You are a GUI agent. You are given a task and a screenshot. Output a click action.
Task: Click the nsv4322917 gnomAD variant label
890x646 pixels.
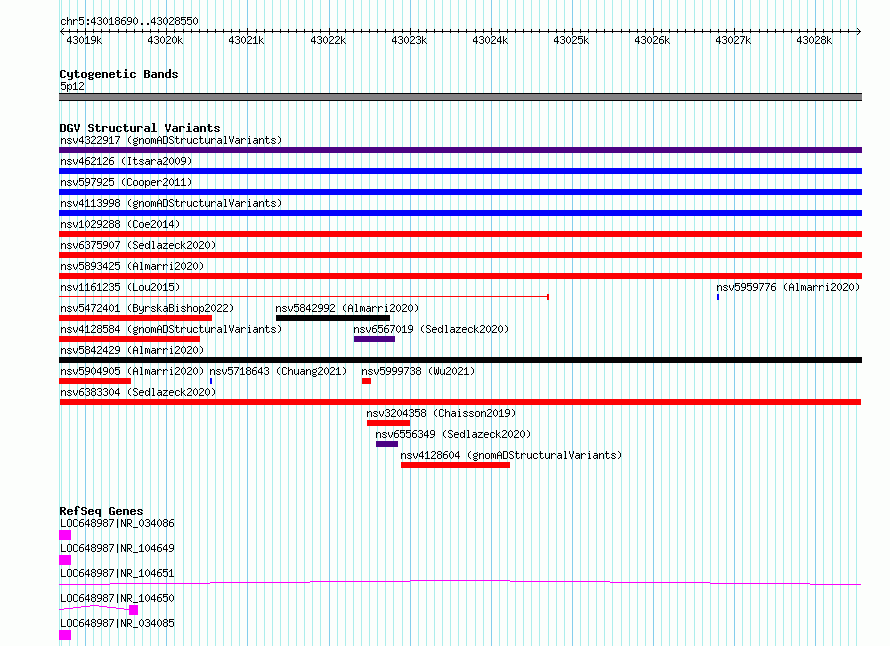pos(171,140)
